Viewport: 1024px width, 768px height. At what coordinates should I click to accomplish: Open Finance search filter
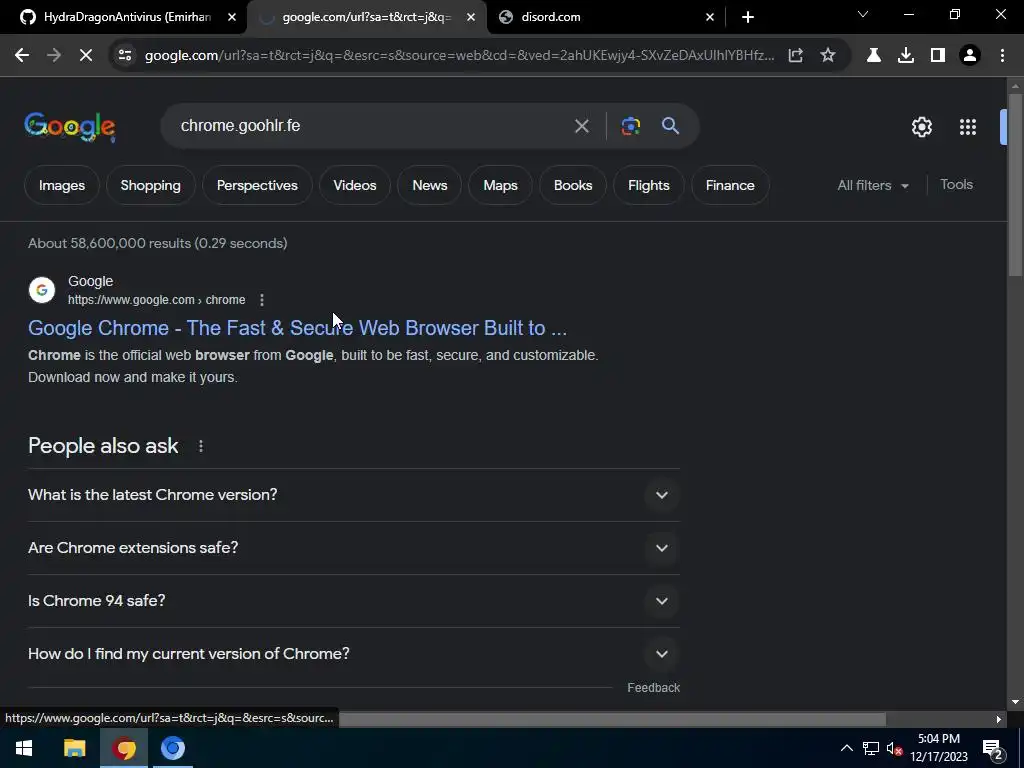tap(730, 185)
